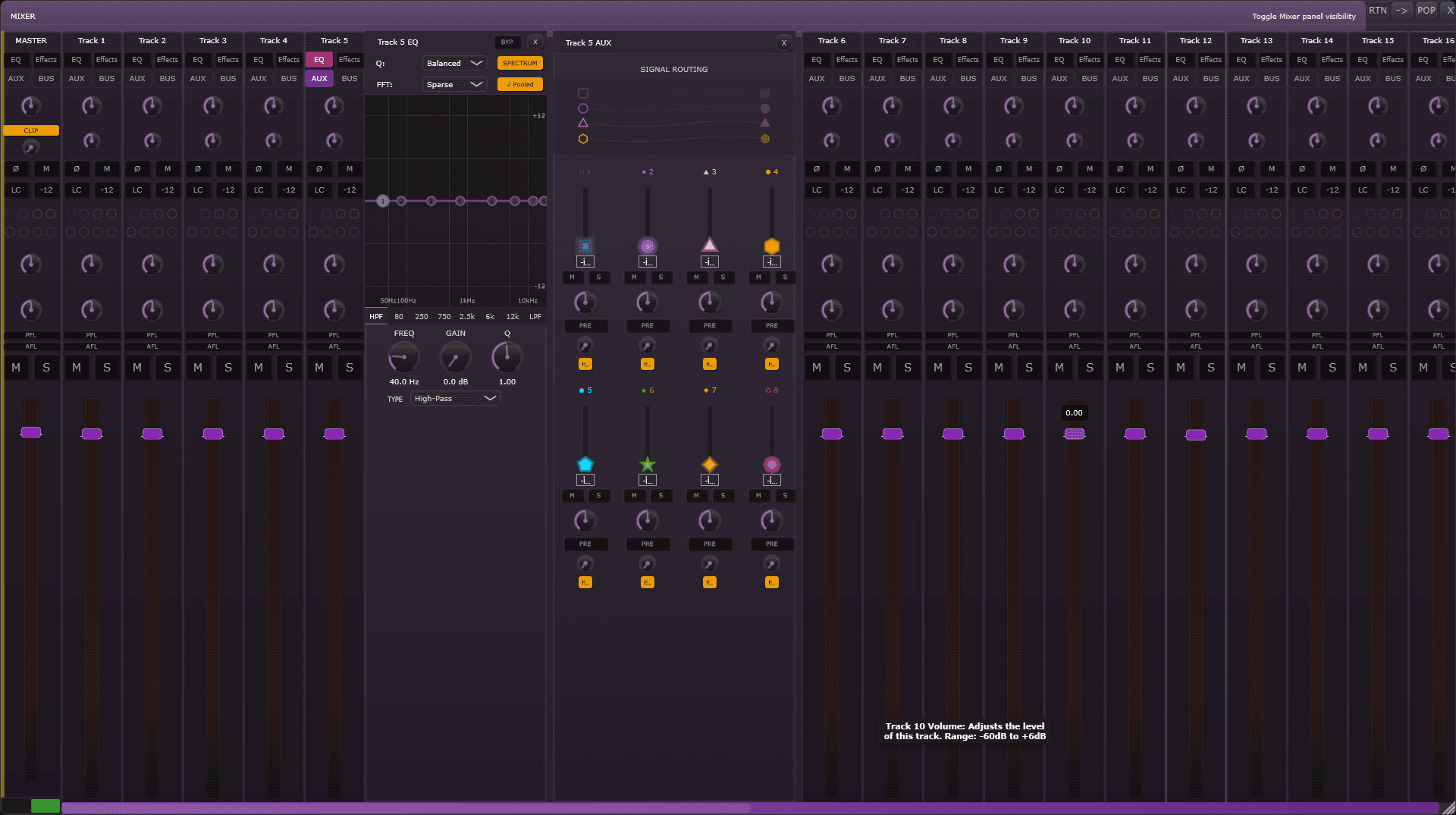Image resolution: width=1456 pixels, height=815 pixels.
Task: Click the purple circle AUX send 2 handle
Action: [647, 246]
